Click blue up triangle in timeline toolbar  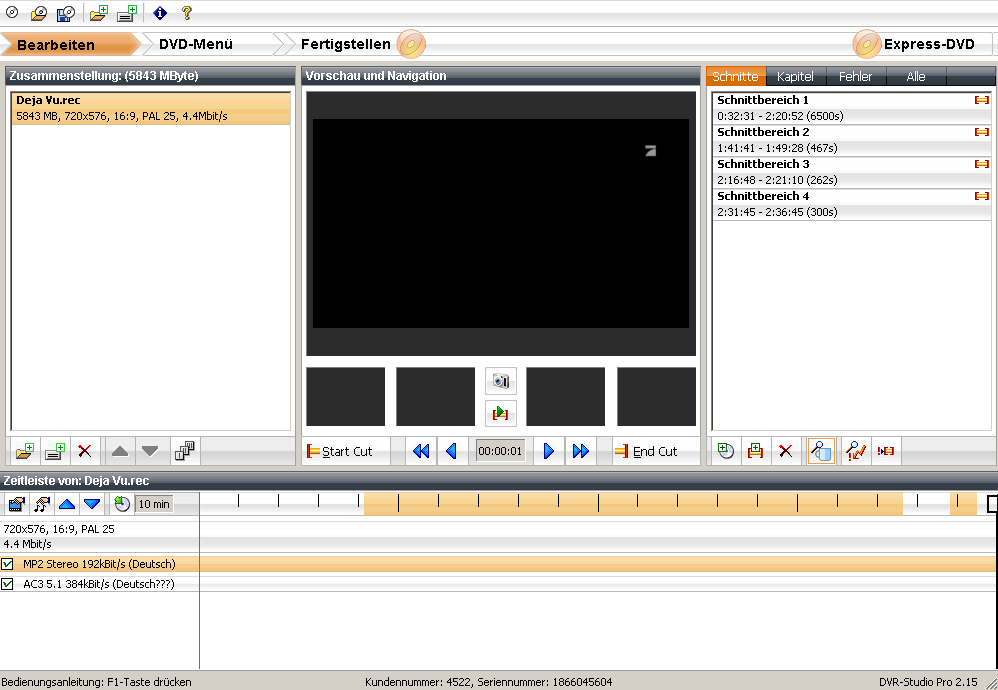(x=66, y=504)
